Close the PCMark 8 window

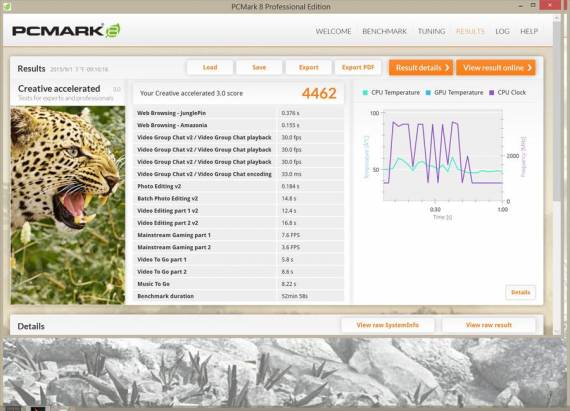[551, 5]
